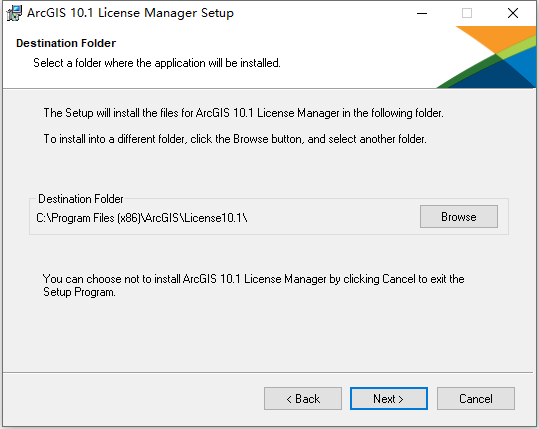Viewport: 539px width, 429px height.
Task: Go to the previous step with Back
Action: pyautogui.click(x=303, y=399)
